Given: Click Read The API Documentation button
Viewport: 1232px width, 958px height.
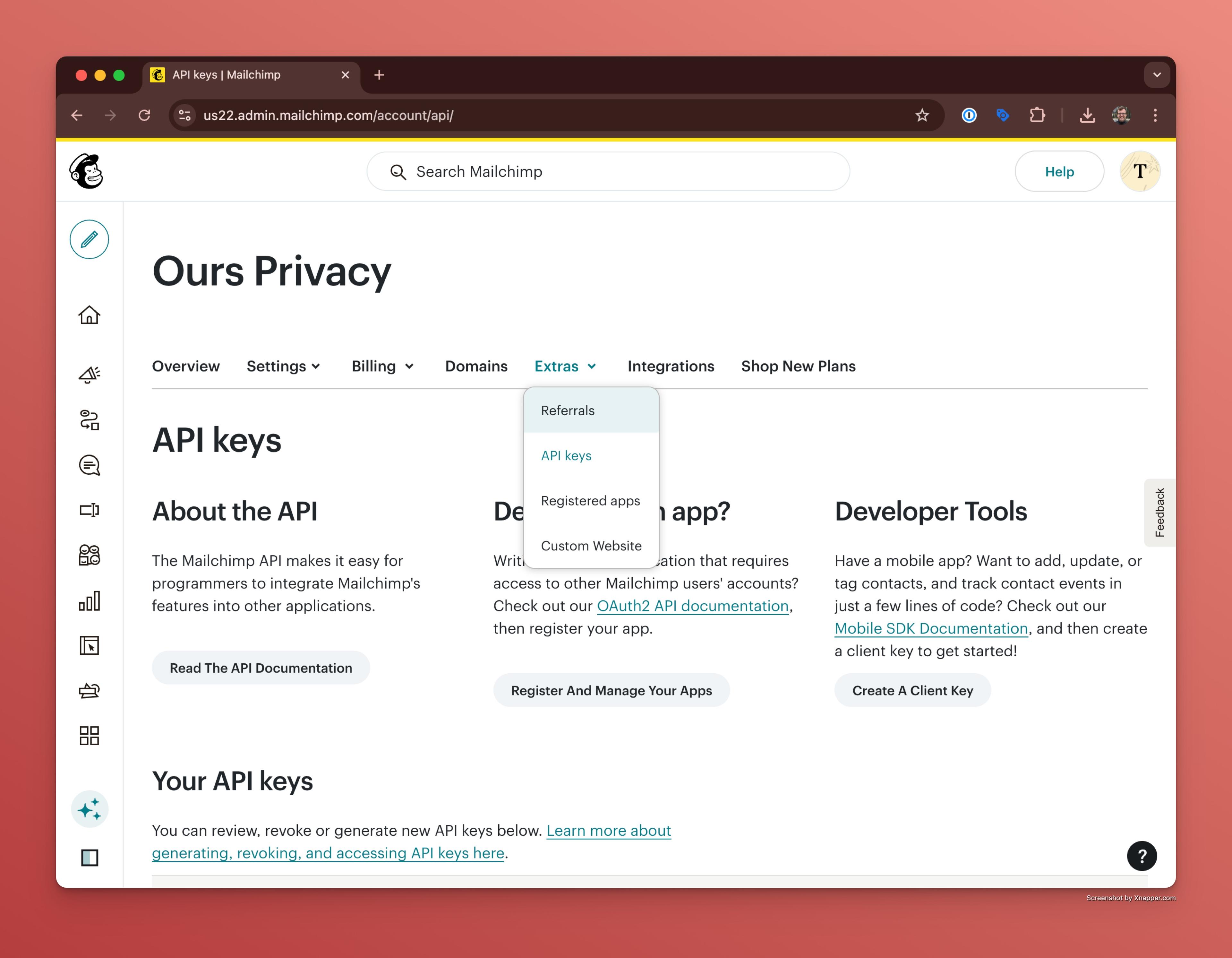Looking at the screenshot, I should pos(261,668).
